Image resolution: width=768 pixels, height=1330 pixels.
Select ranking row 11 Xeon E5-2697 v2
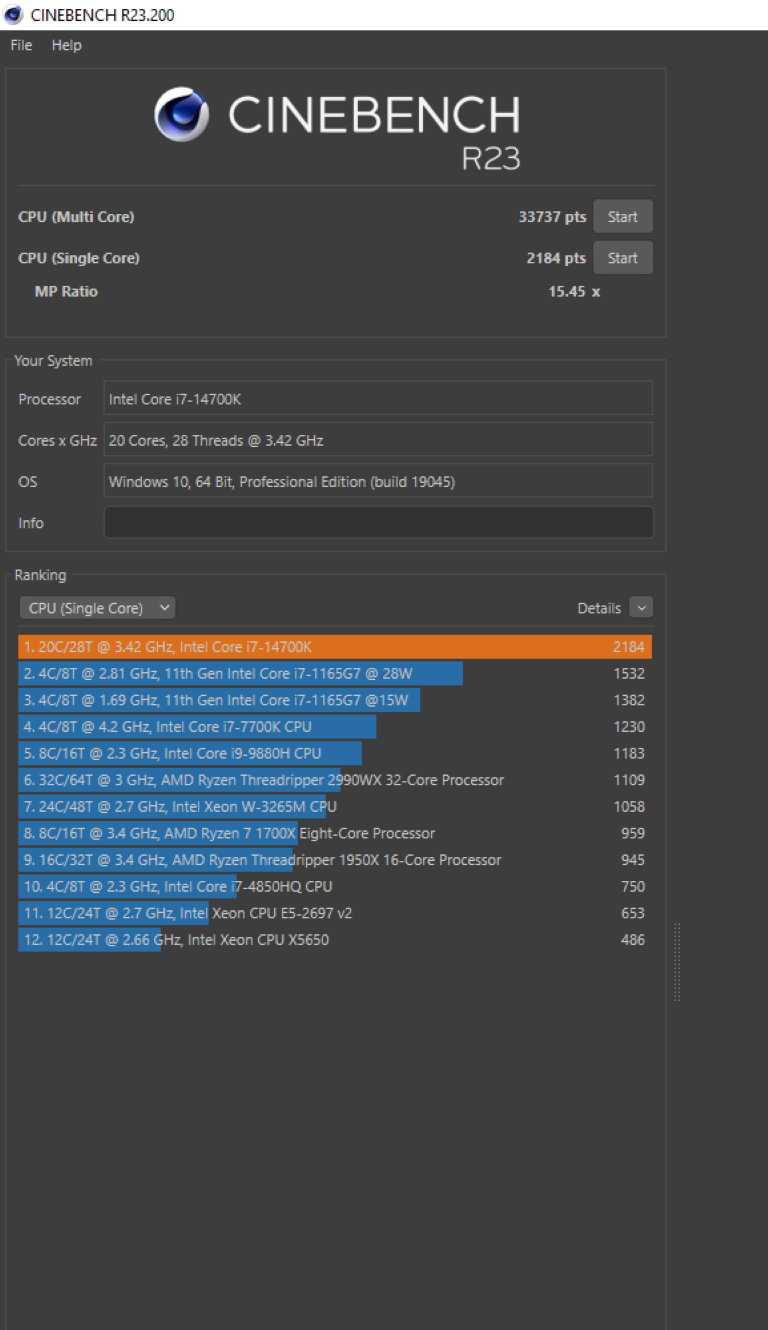coord(335,913)
